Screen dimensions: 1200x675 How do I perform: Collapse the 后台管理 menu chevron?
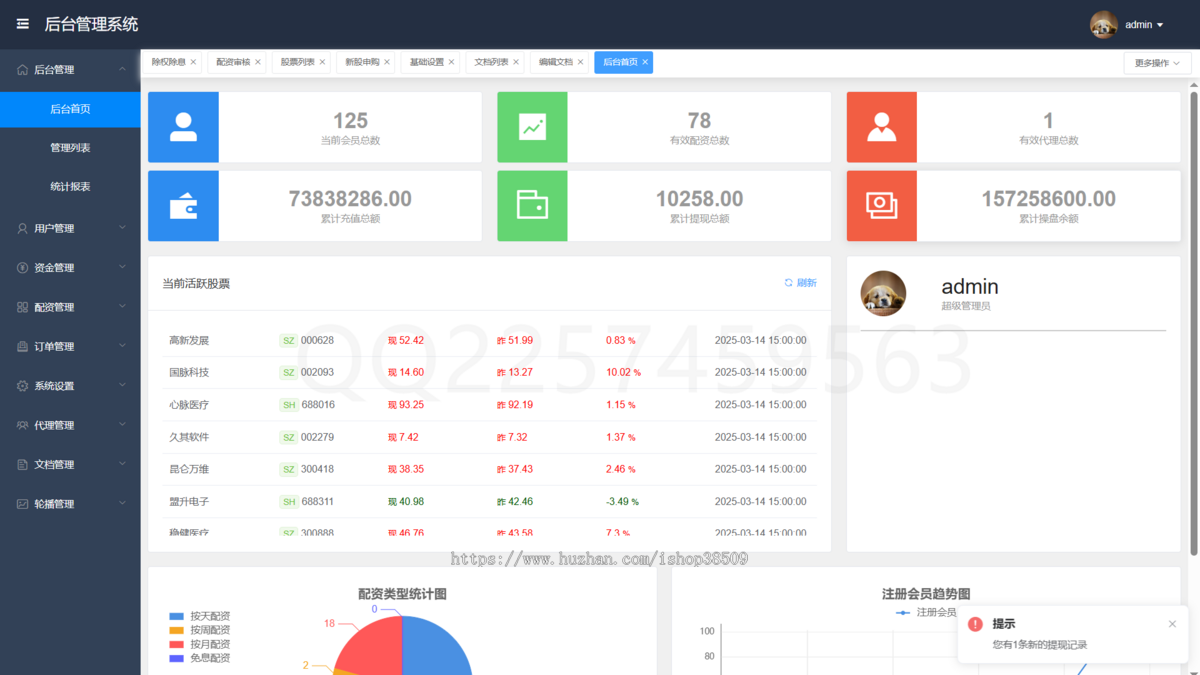tap(122, 69)
